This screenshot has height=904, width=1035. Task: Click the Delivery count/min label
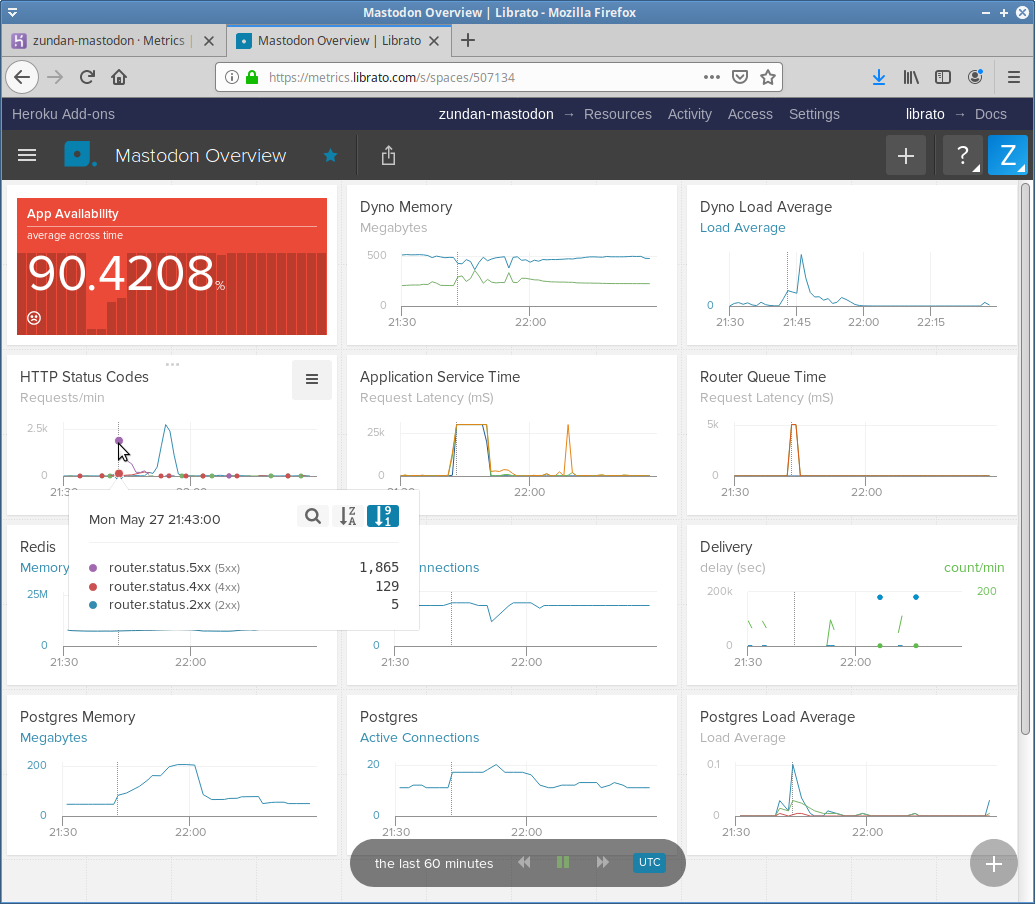click(x=974, y=567)
